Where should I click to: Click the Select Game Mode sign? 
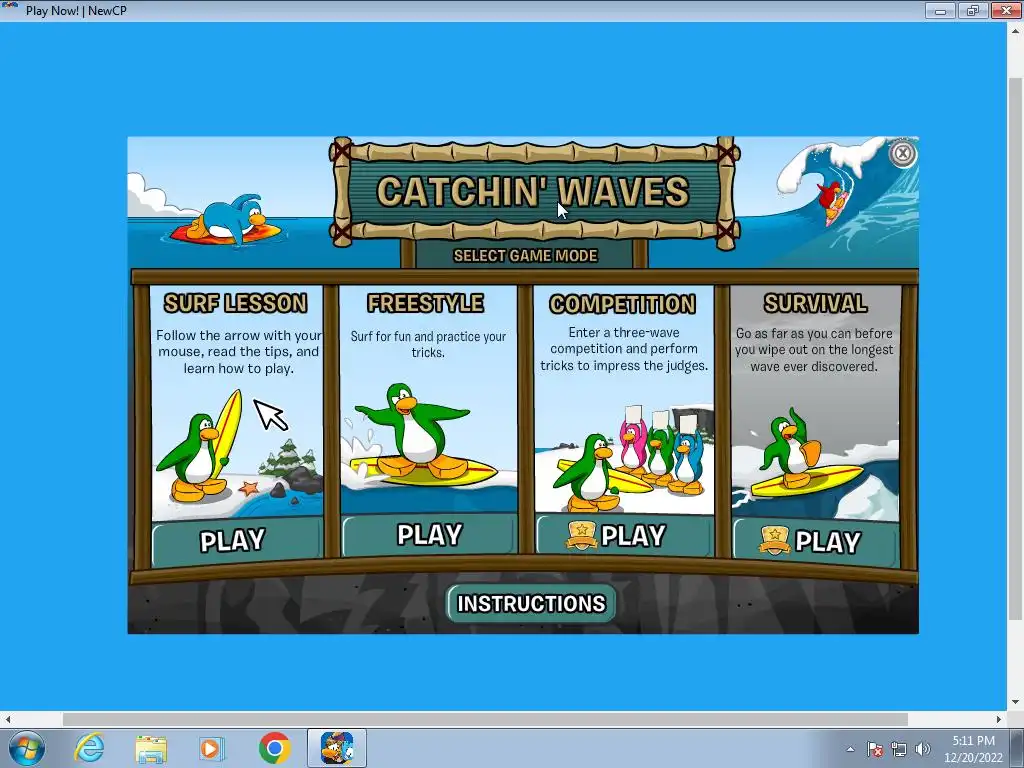pos(525,255)
